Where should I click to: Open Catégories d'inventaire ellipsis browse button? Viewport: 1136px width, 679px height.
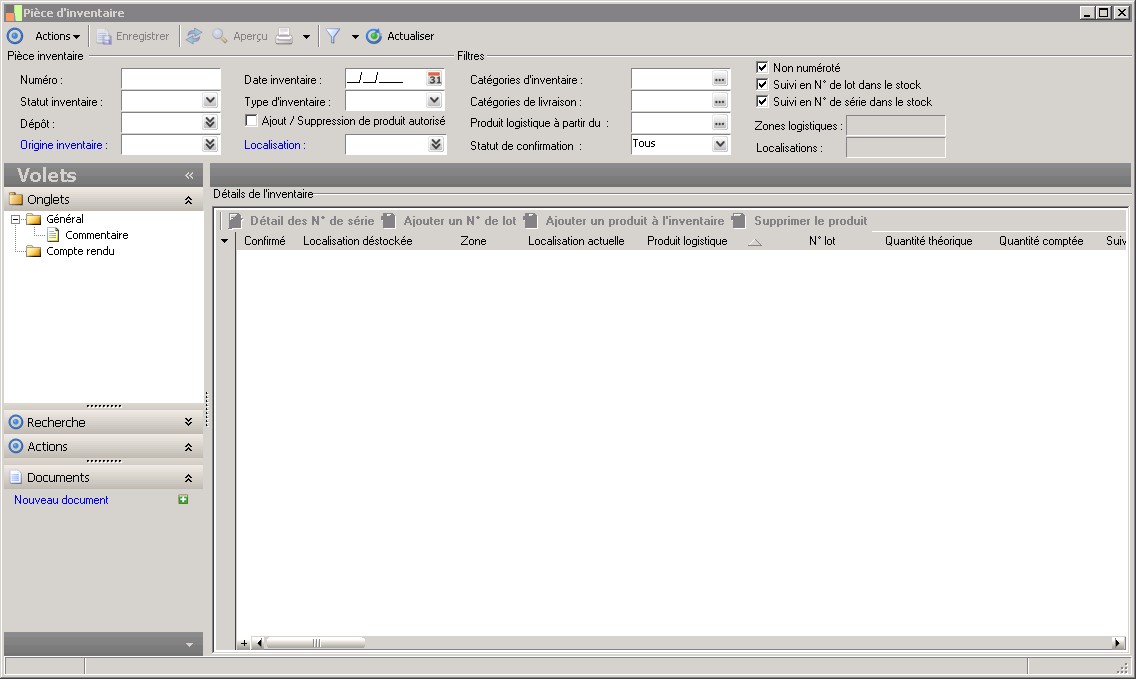[719, 80]
